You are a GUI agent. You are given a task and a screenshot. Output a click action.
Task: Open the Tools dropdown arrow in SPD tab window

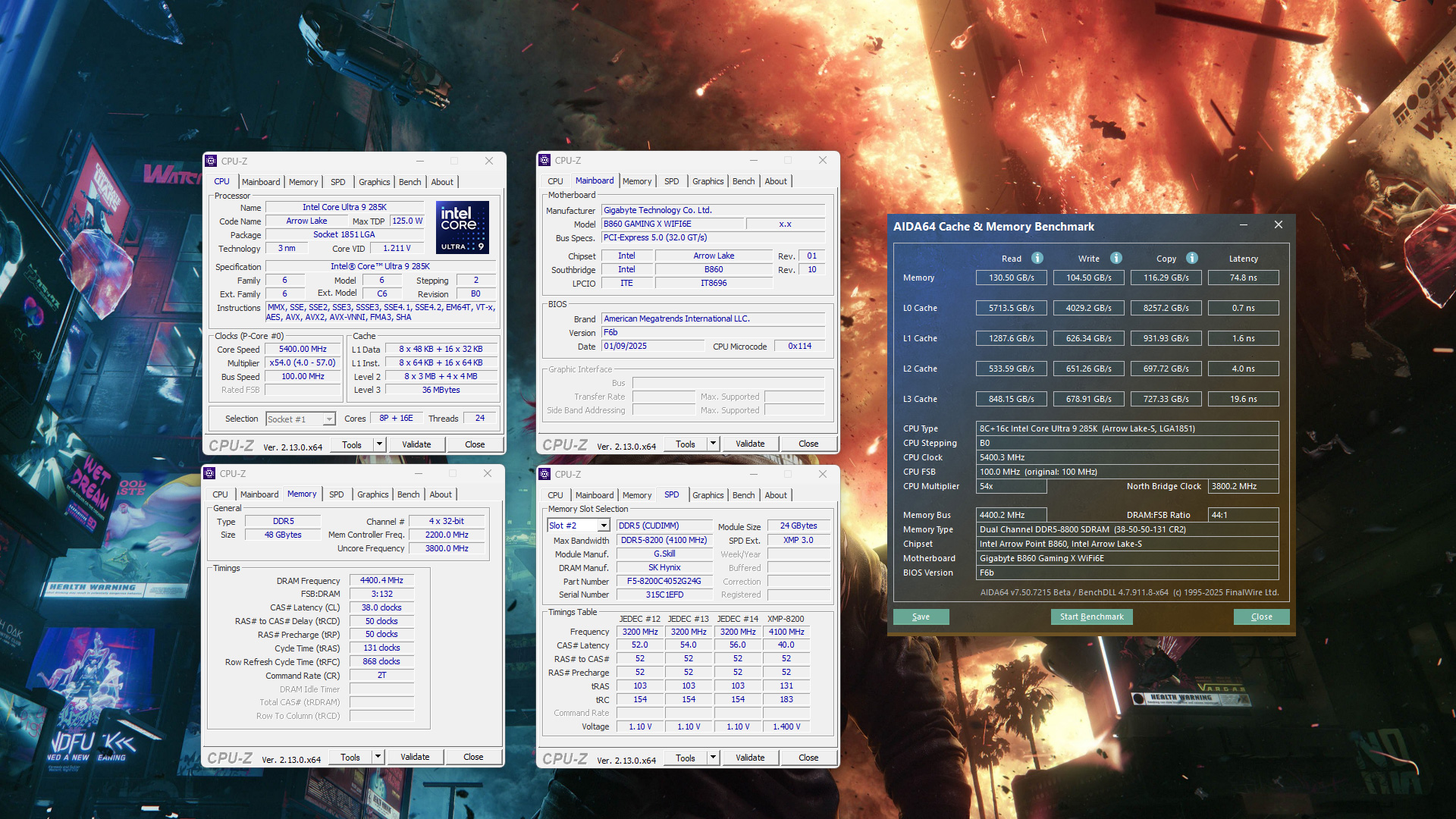(714, 758)
